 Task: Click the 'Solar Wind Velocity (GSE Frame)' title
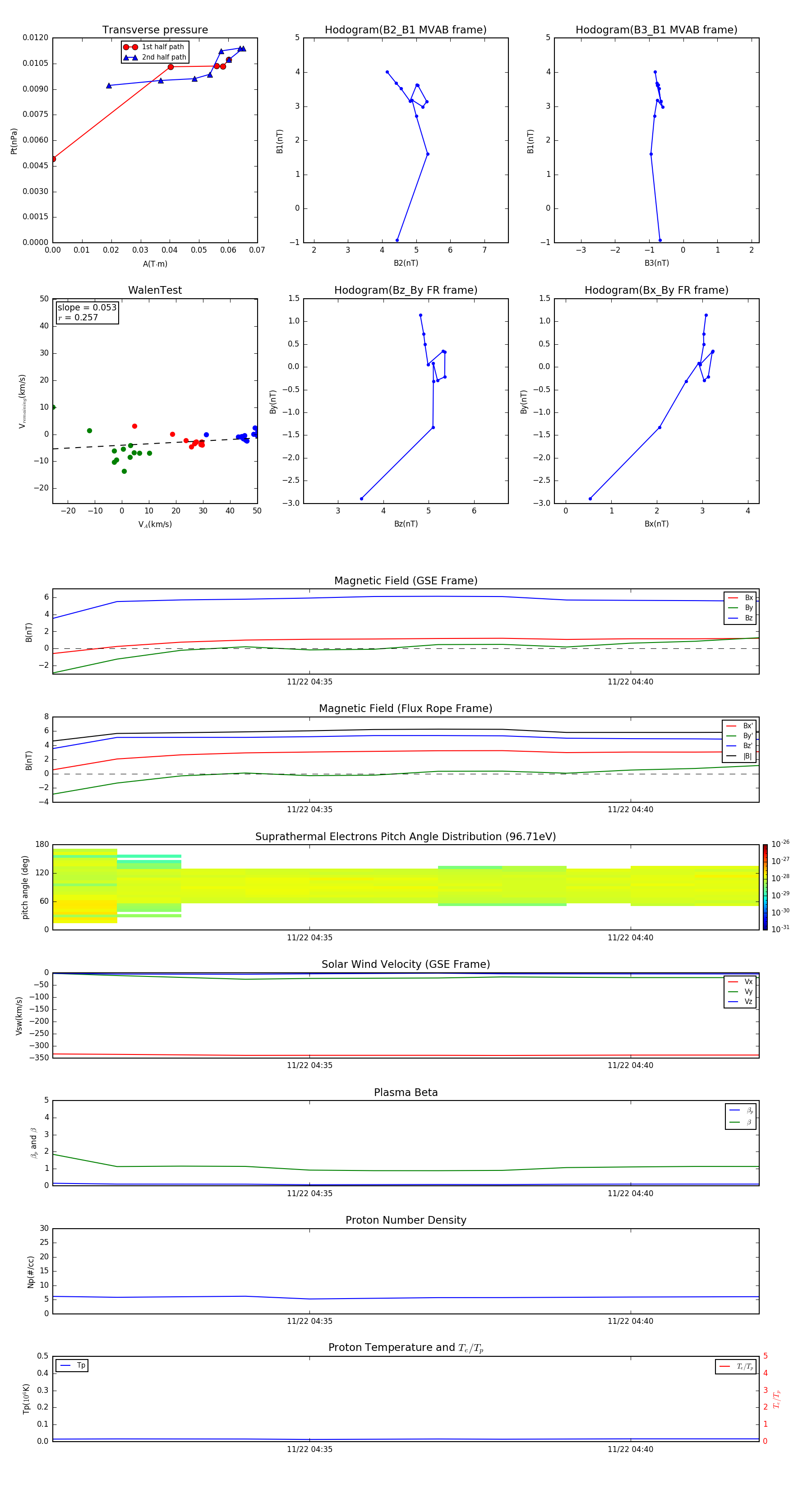click(x=406, y=965)
